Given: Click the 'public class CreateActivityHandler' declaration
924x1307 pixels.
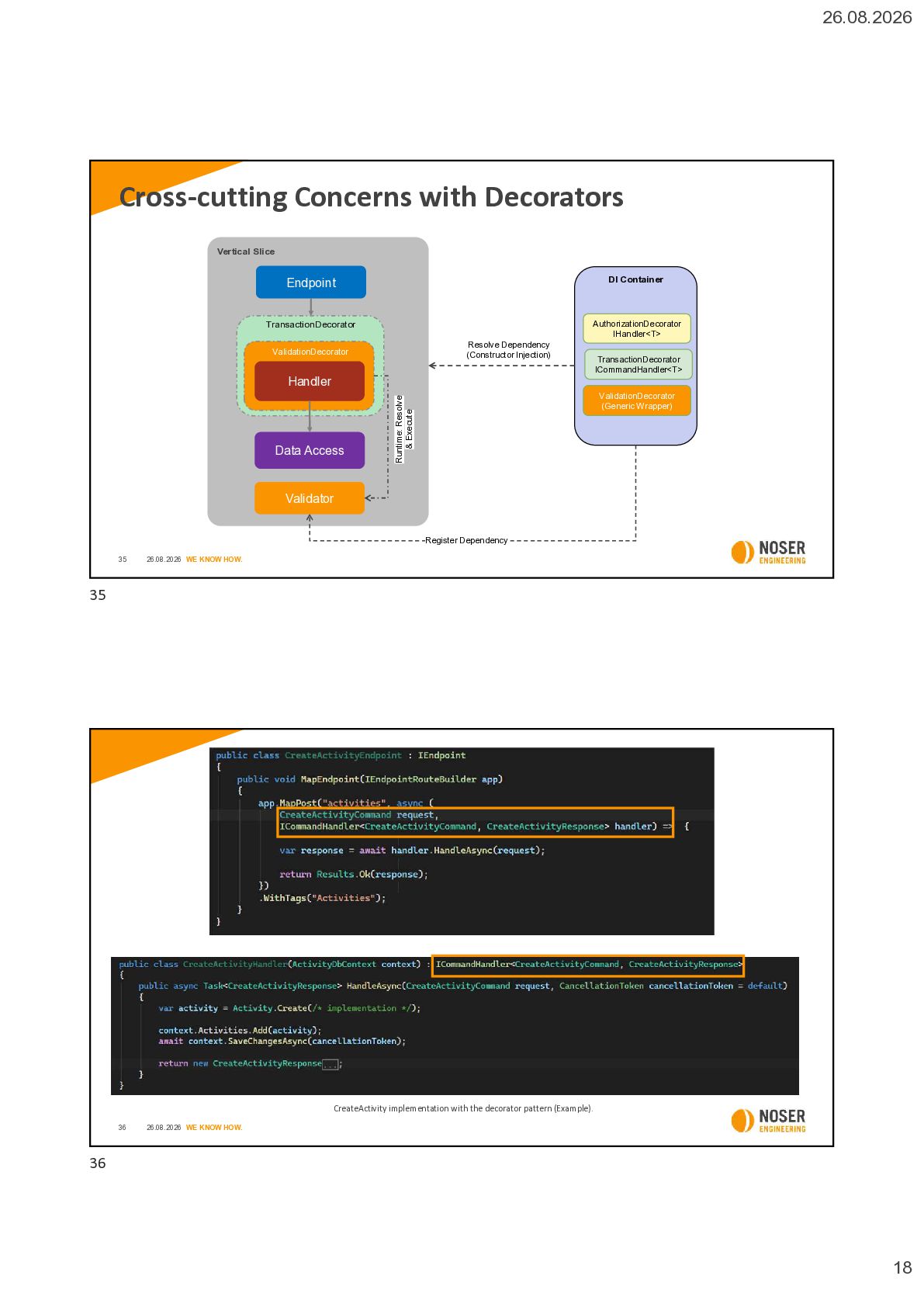Looking at the screenshot, I should 269,965.
